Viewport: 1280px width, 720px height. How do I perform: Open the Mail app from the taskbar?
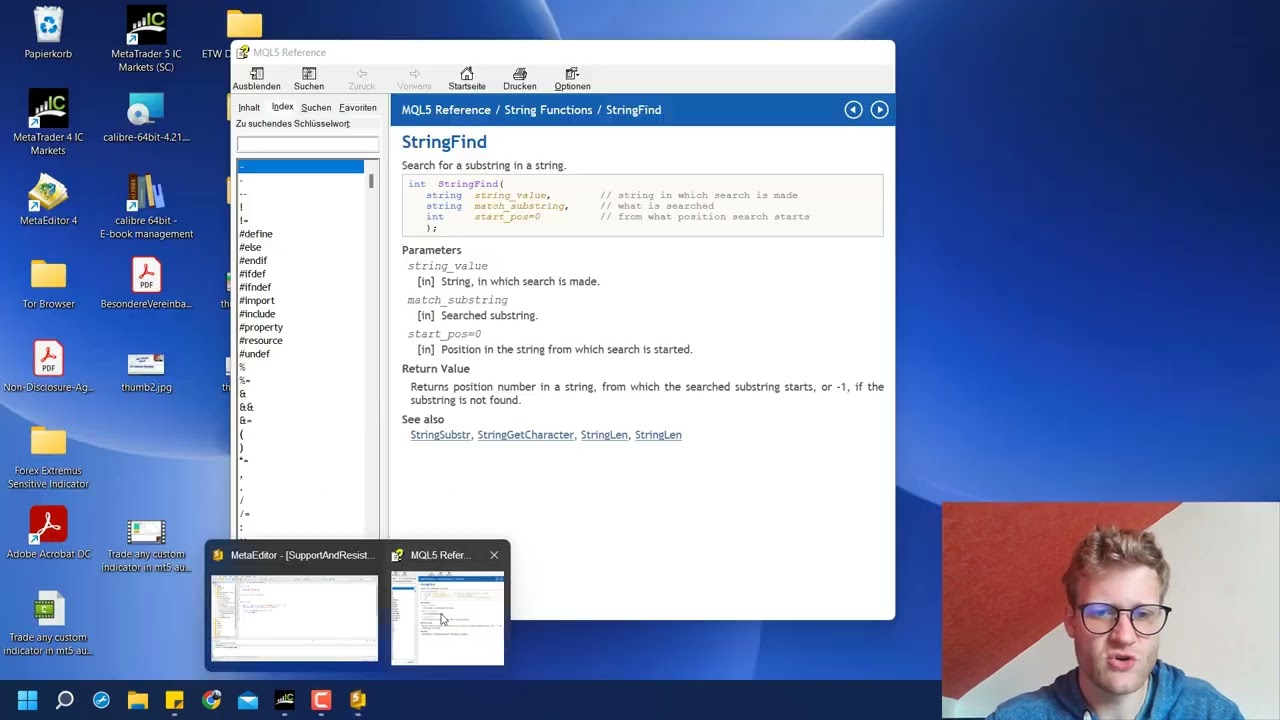click(248, 700)
